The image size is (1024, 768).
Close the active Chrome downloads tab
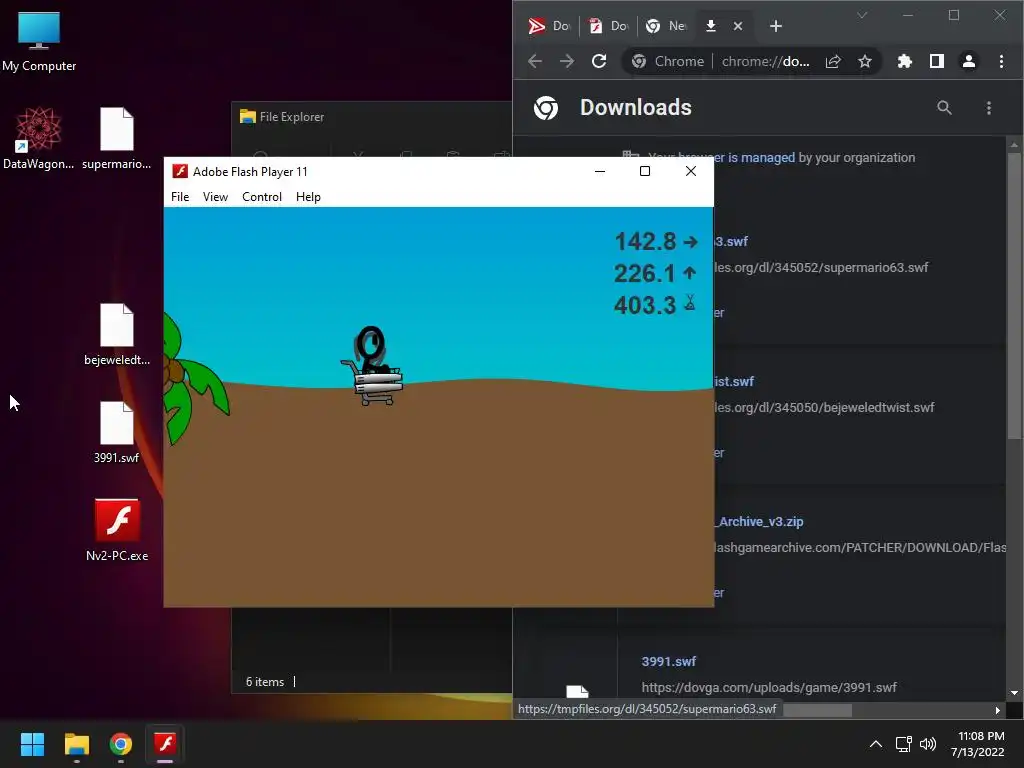[738, 26]
